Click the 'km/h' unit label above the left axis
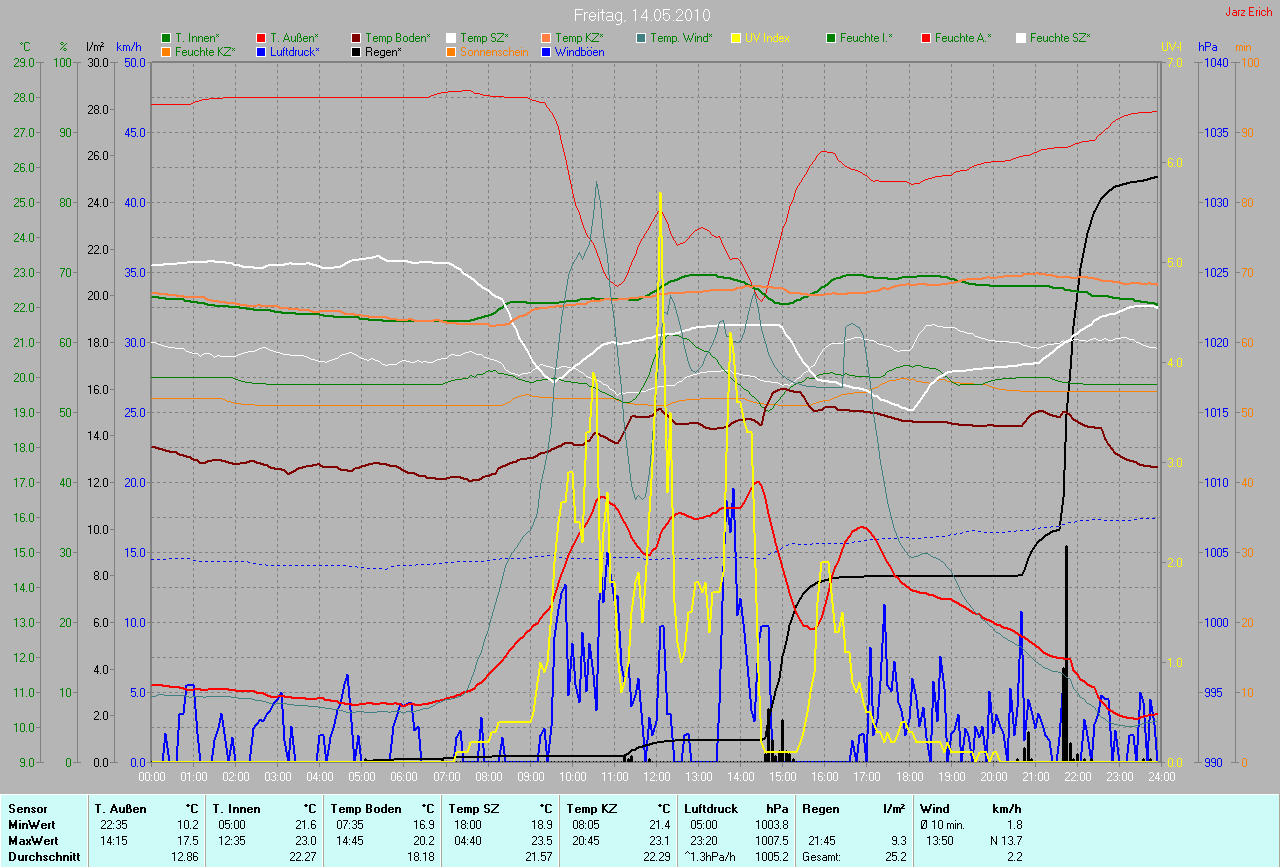Viewport: 1280px width, 867px height. pos(129,47)
